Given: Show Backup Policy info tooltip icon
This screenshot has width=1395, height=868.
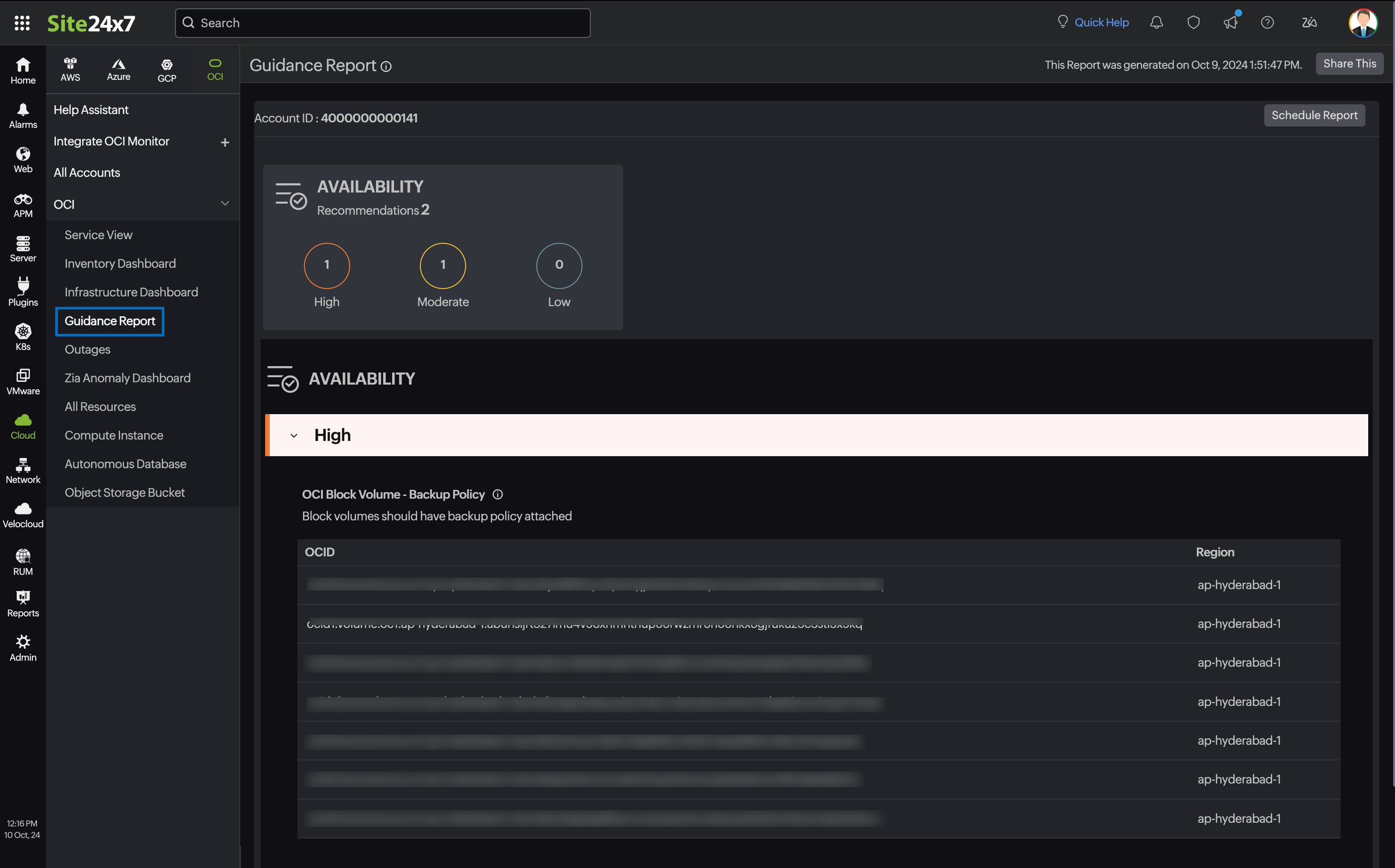Looking at the screenshot, I should coord(498,494).
